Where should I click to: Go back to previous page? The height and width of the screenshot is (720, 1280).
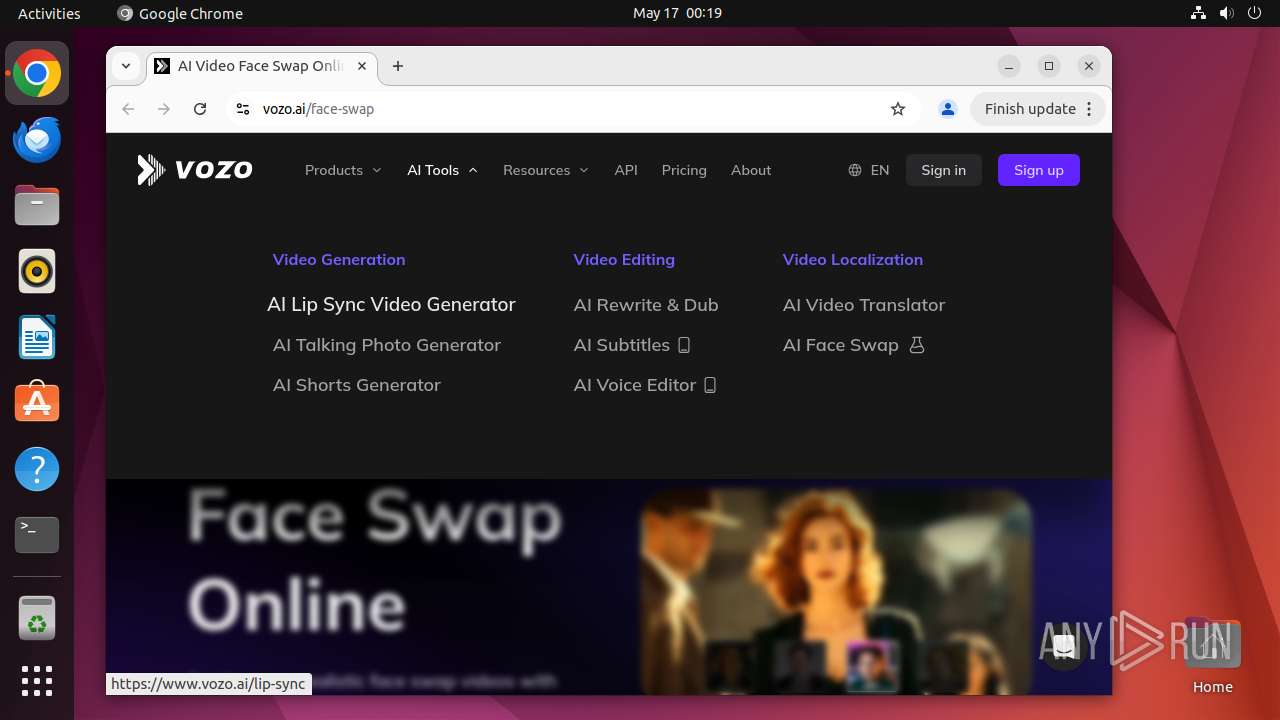[128, 109]
